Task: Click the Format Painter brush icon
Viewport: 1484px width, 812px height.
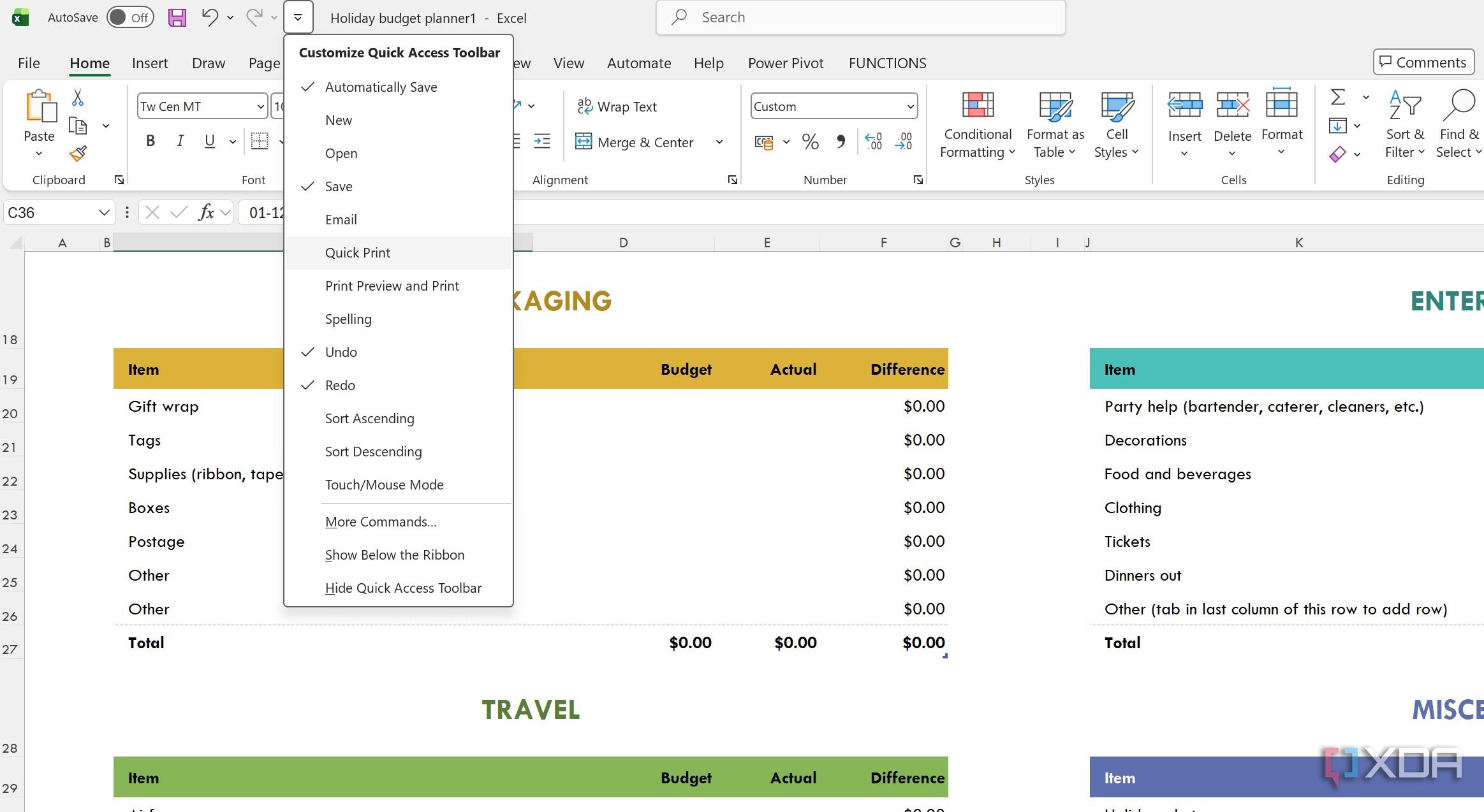Action: point(78,154)
